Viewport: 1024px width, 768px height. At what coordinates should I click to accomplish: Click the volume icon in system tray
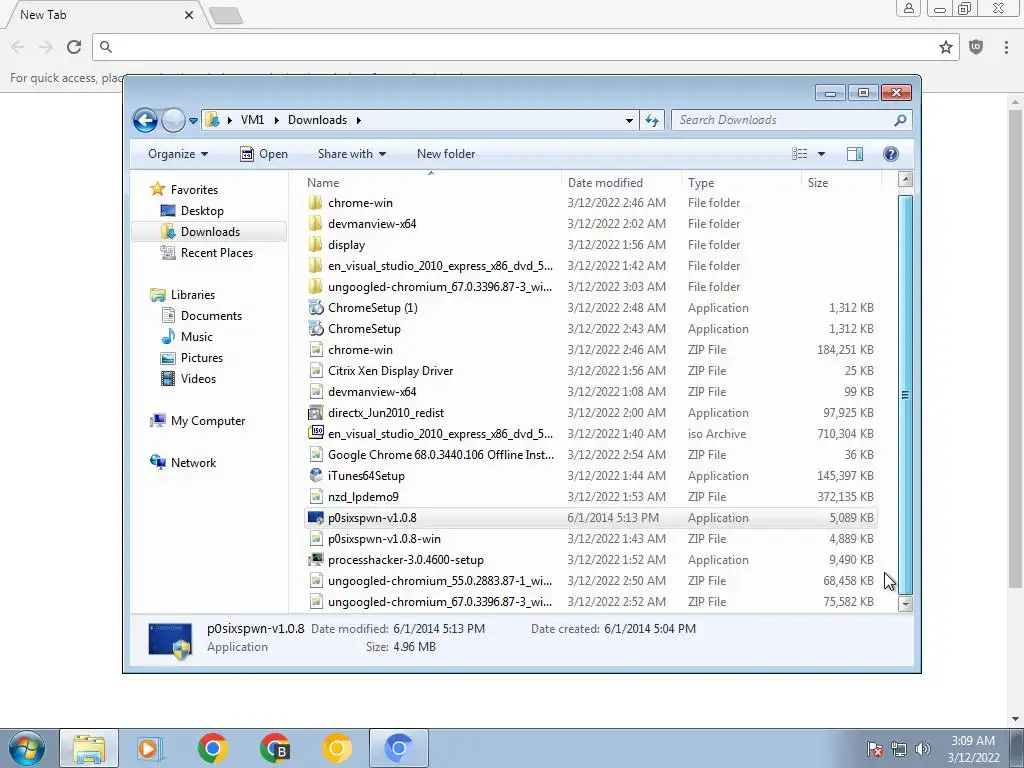coord(922,749)
